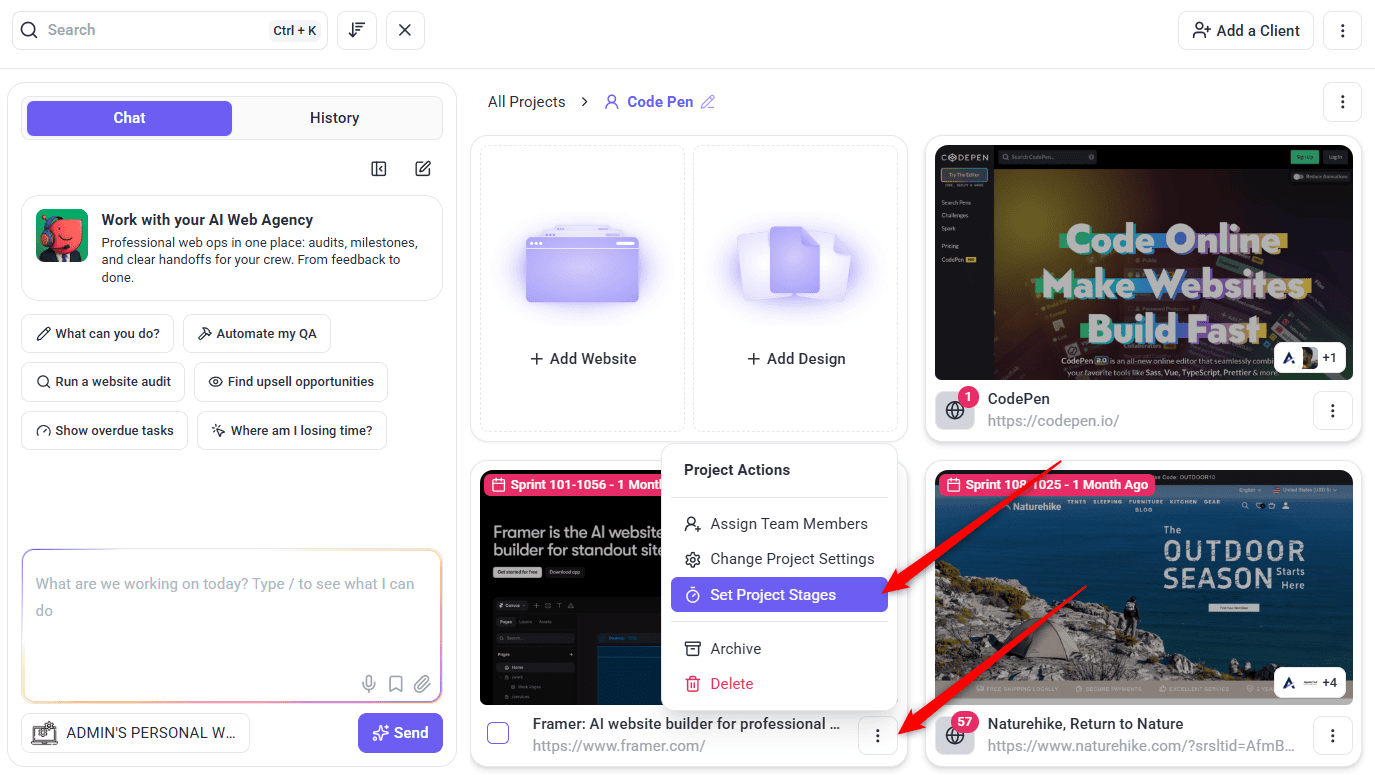The height and width of the screenshot is (775, 1375).
Task: Click the Add Website card
Action: point(583,289)
